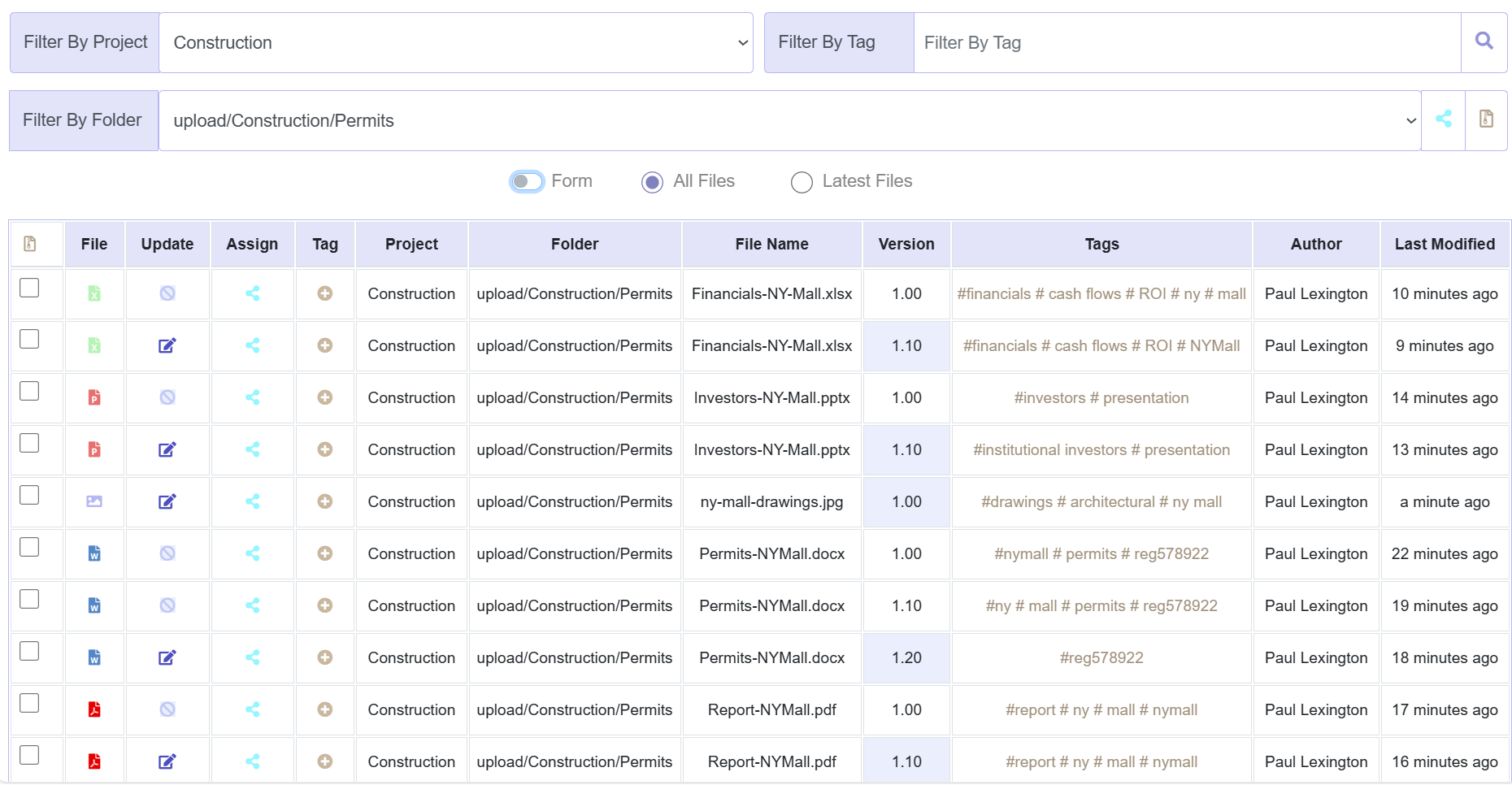Click the image file icon for ny-mall-drawings.jpg
Viewport: 1512px width, 785px height.
(94, 501)
